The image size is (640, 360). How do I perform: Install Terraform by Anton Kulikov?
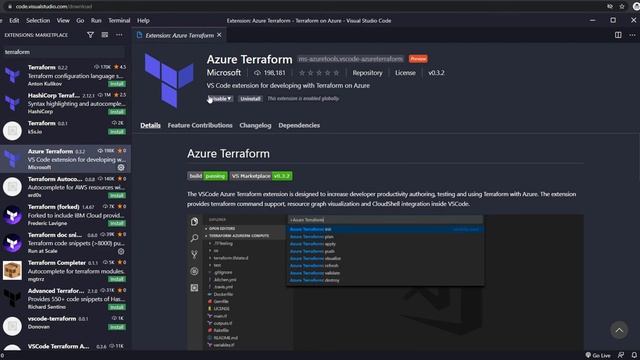(117, 84)
